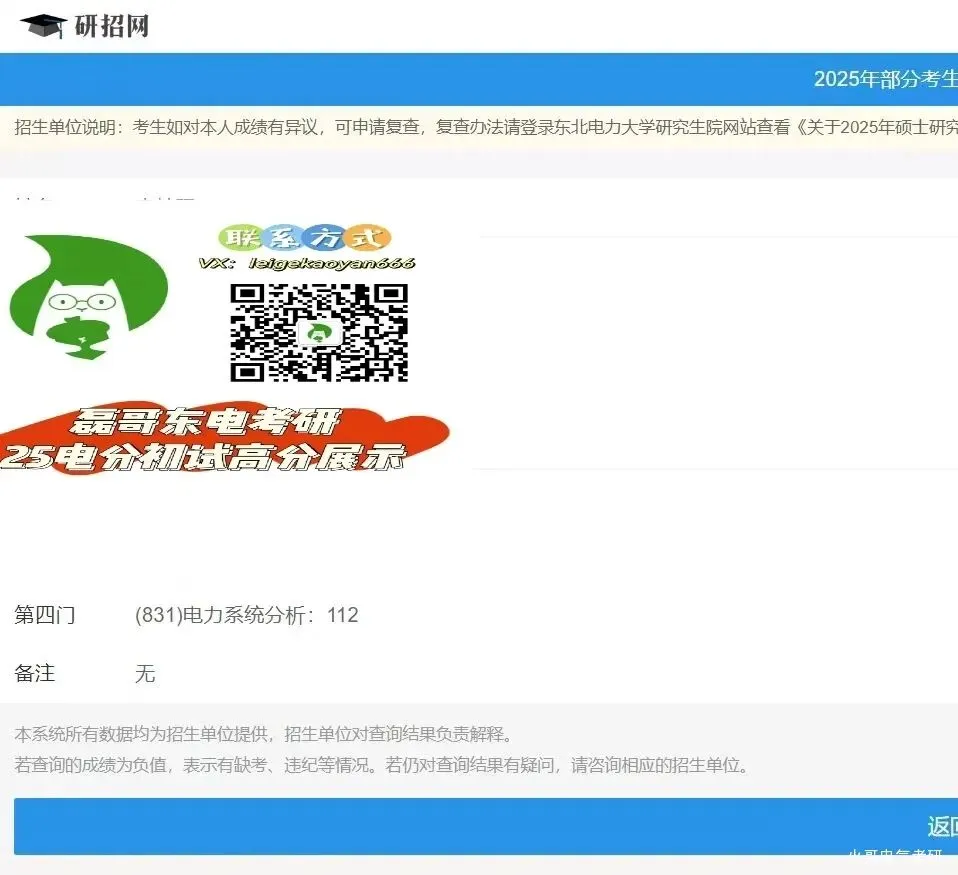
Task: Select the 第四门 row label
Action: click(45, 615)
